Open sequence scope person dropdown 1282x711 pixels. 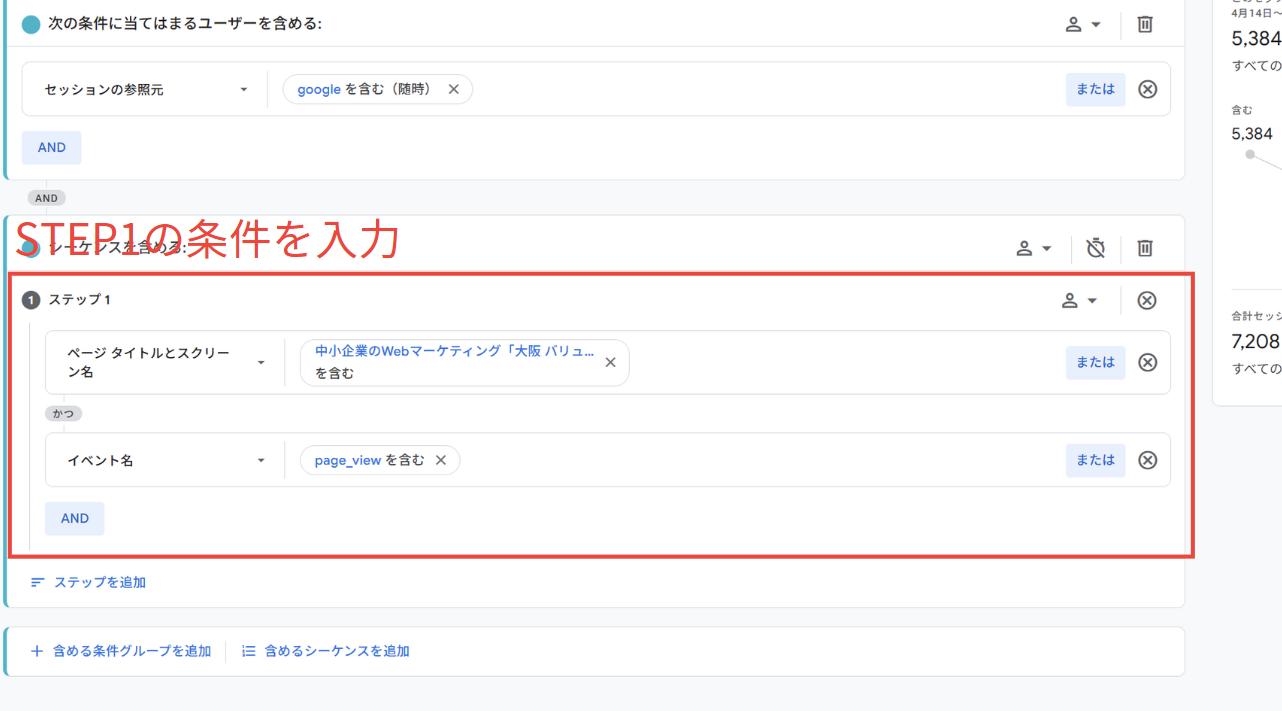coord(1034,248)
